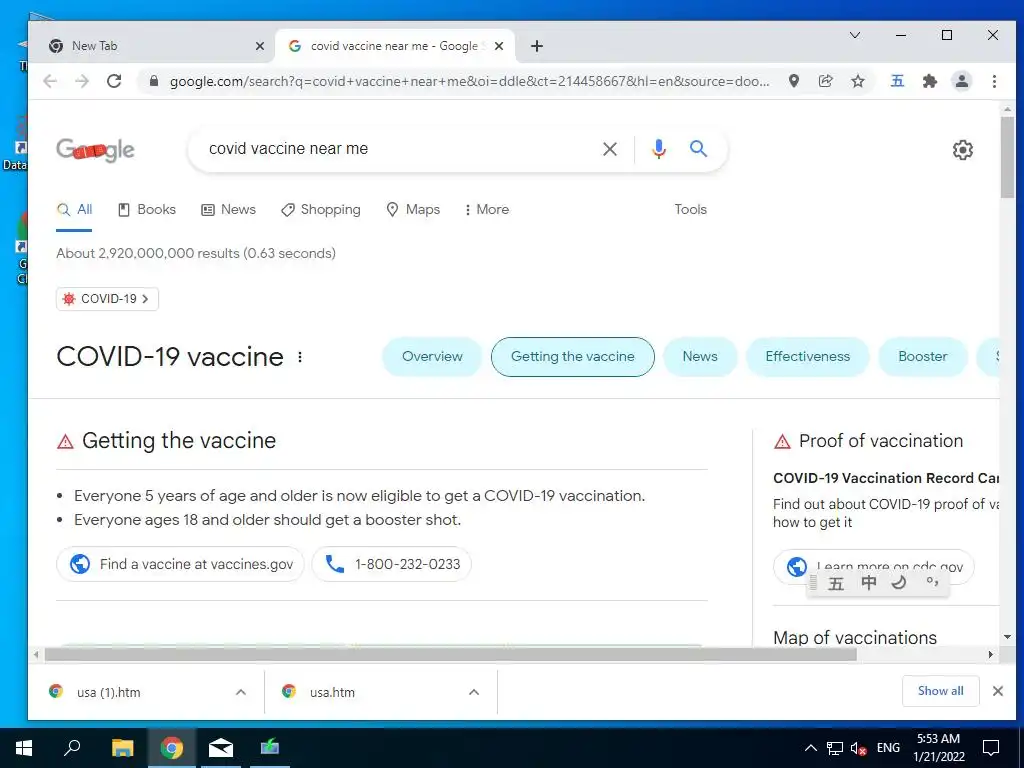Open the downloaded usa.htm file
1024x768 pixels.
pyautogui.click(x=332, y=692)
